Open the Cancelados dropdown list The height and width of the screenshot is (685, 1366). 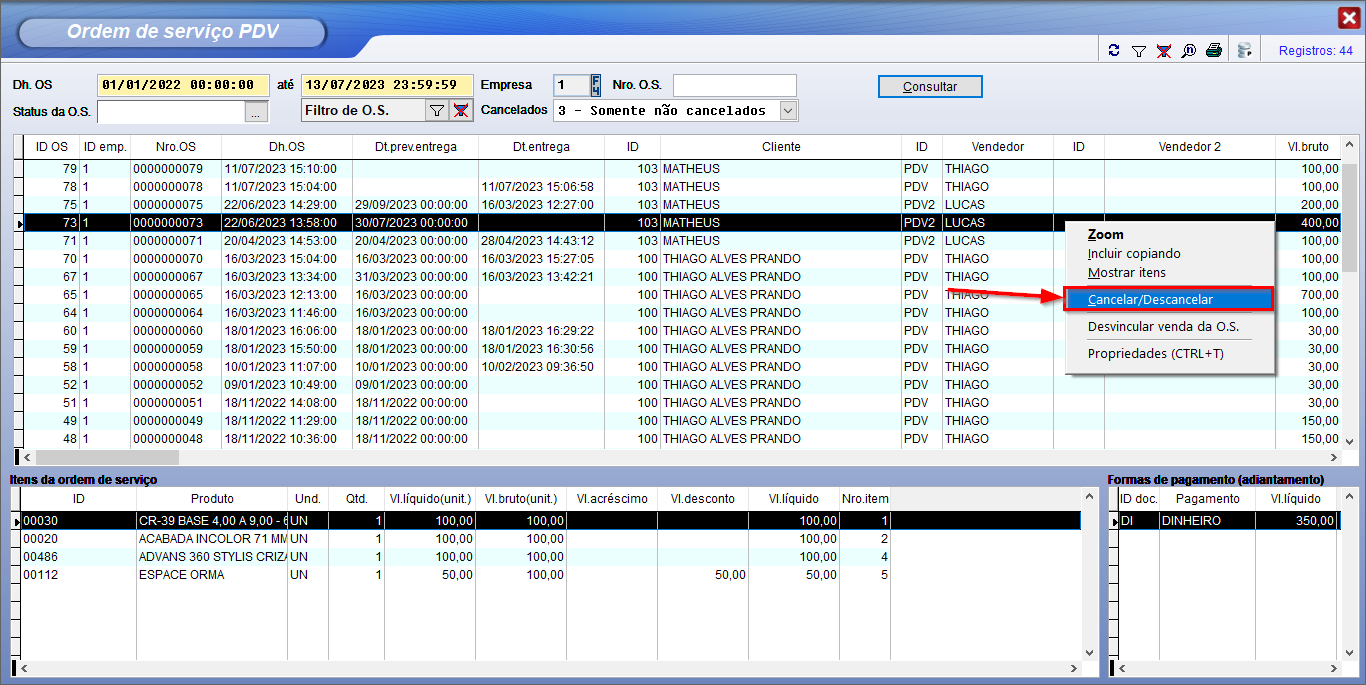(x=788, y=111)
